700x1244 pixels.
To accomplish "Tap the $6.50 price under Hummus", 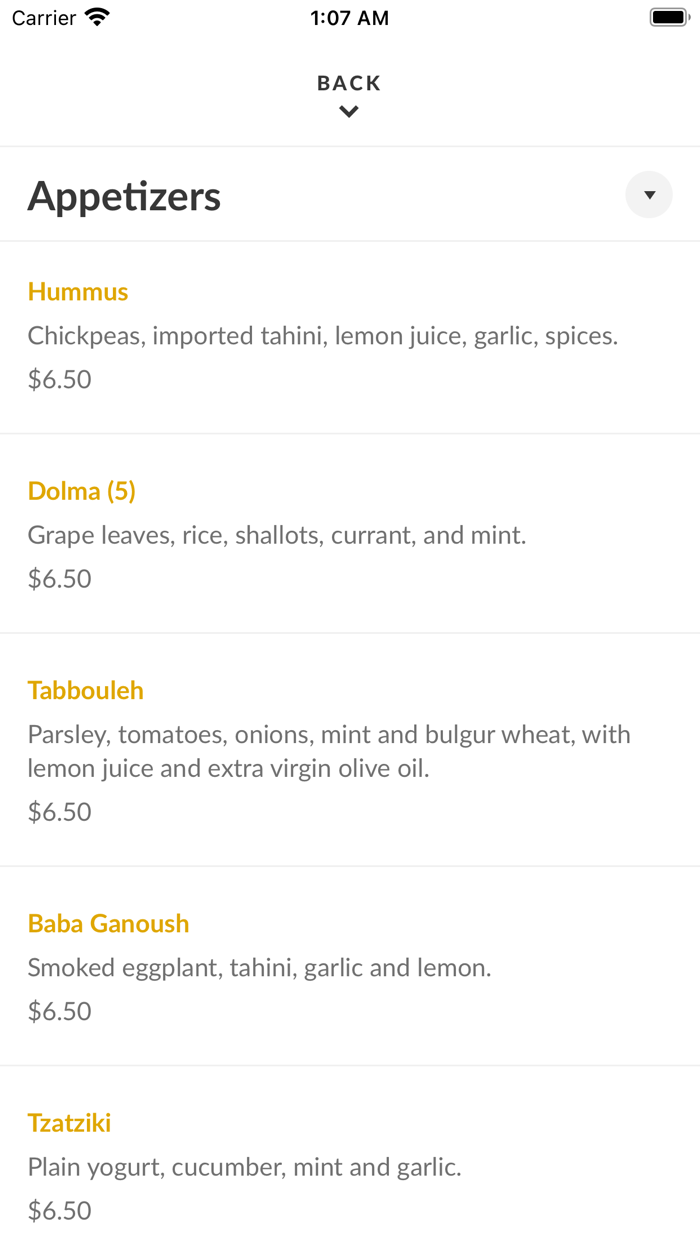I will tap(60, 379).
